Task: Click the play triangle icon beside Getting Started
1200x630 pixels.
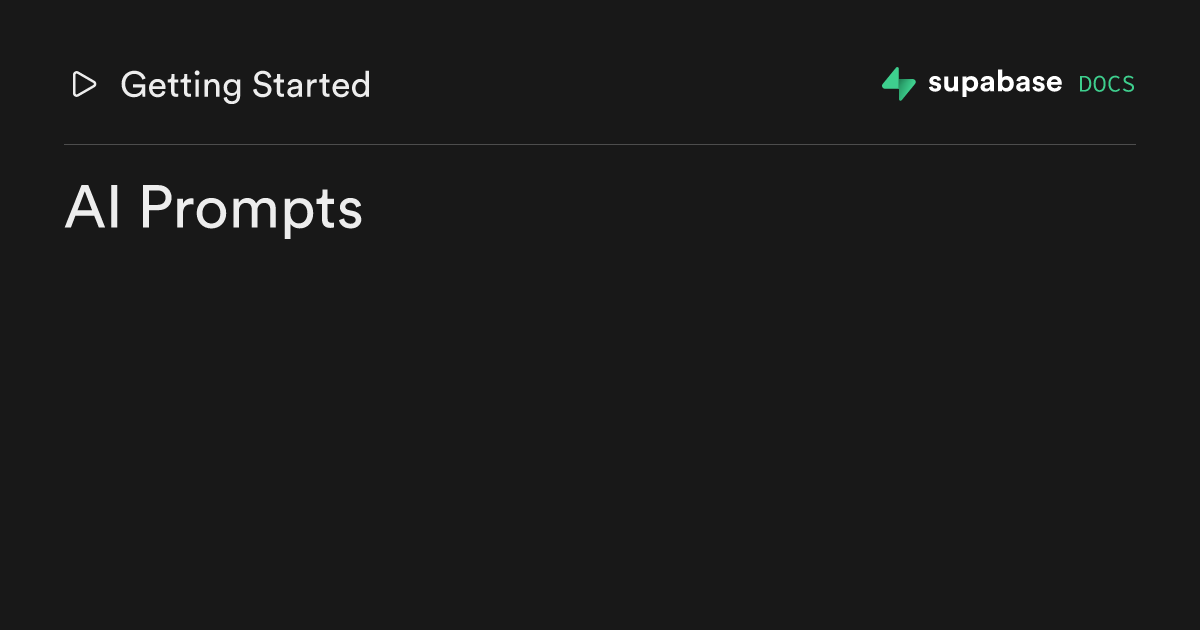Action: click(84, 85)
